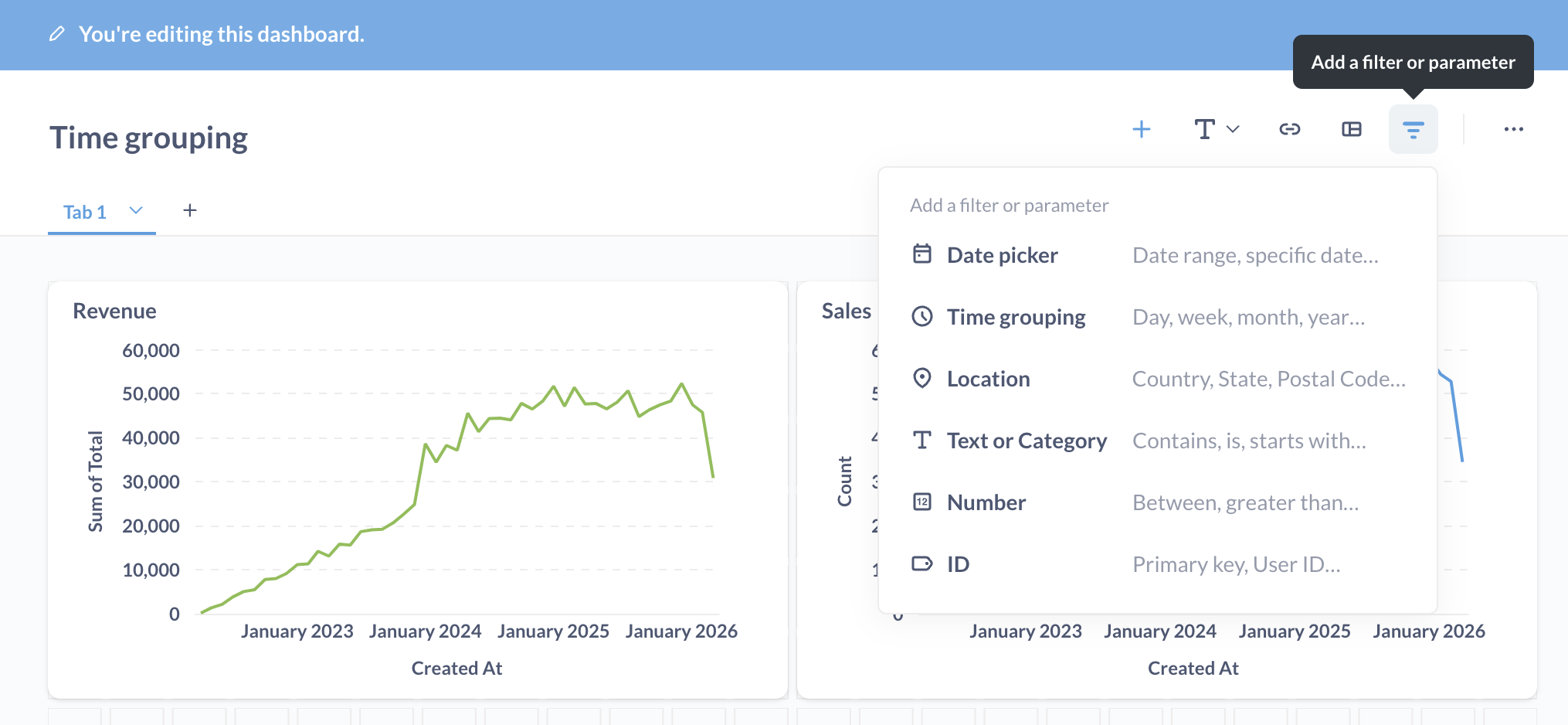Click the plus icon to add a question
Screen dimensions: 1568x725
click(x=1141, y=129)
